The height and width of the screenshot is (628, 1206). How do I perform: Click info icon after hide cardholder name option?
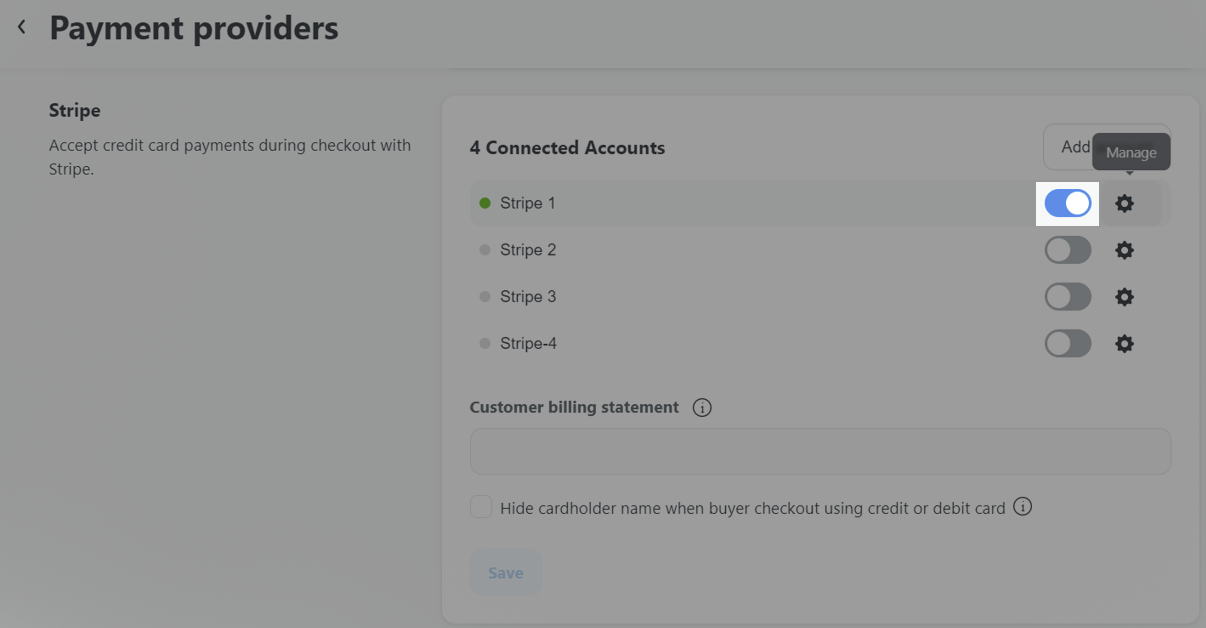[x=1022, y=507]
